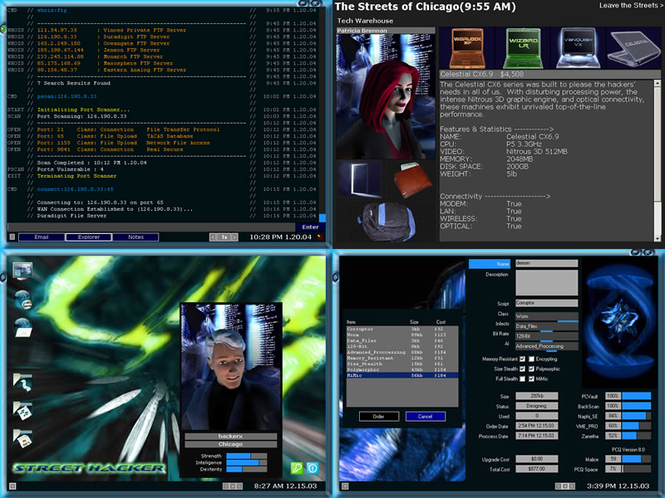Switch to the Notes tab
The height and width of the screenshot is (498, 665).
[x=135, y=237]
